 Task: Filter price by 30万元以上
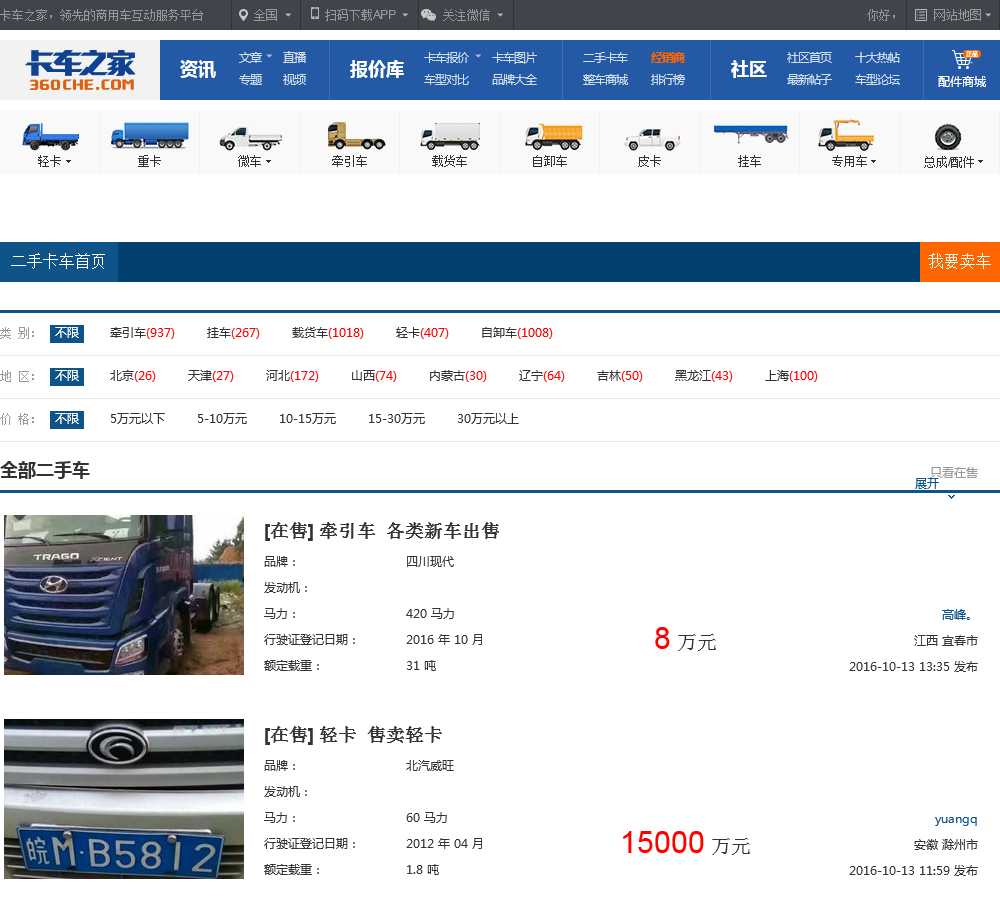[x=488, y=419]
